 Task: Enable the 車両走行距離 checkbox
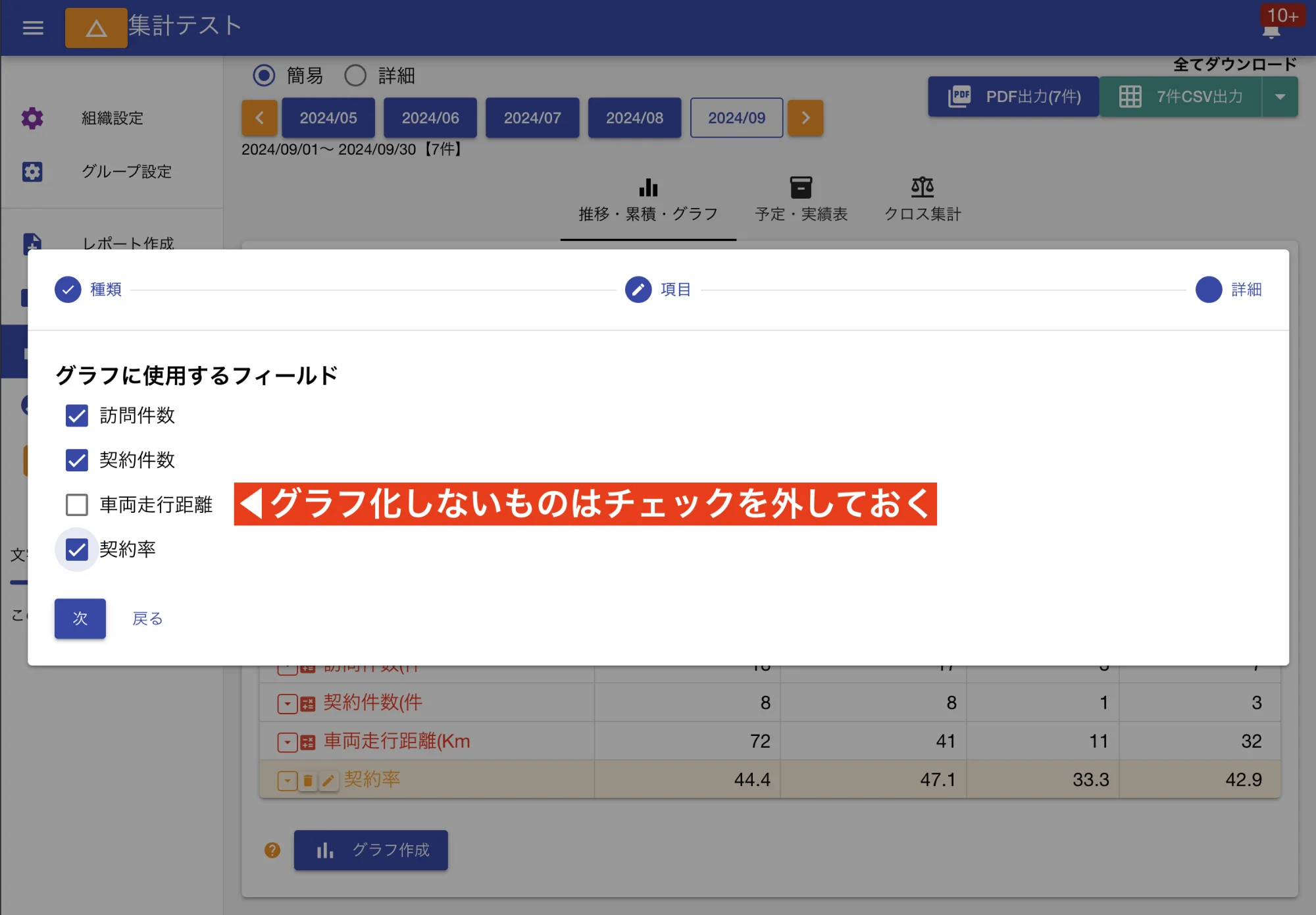(x=77, y=505)
